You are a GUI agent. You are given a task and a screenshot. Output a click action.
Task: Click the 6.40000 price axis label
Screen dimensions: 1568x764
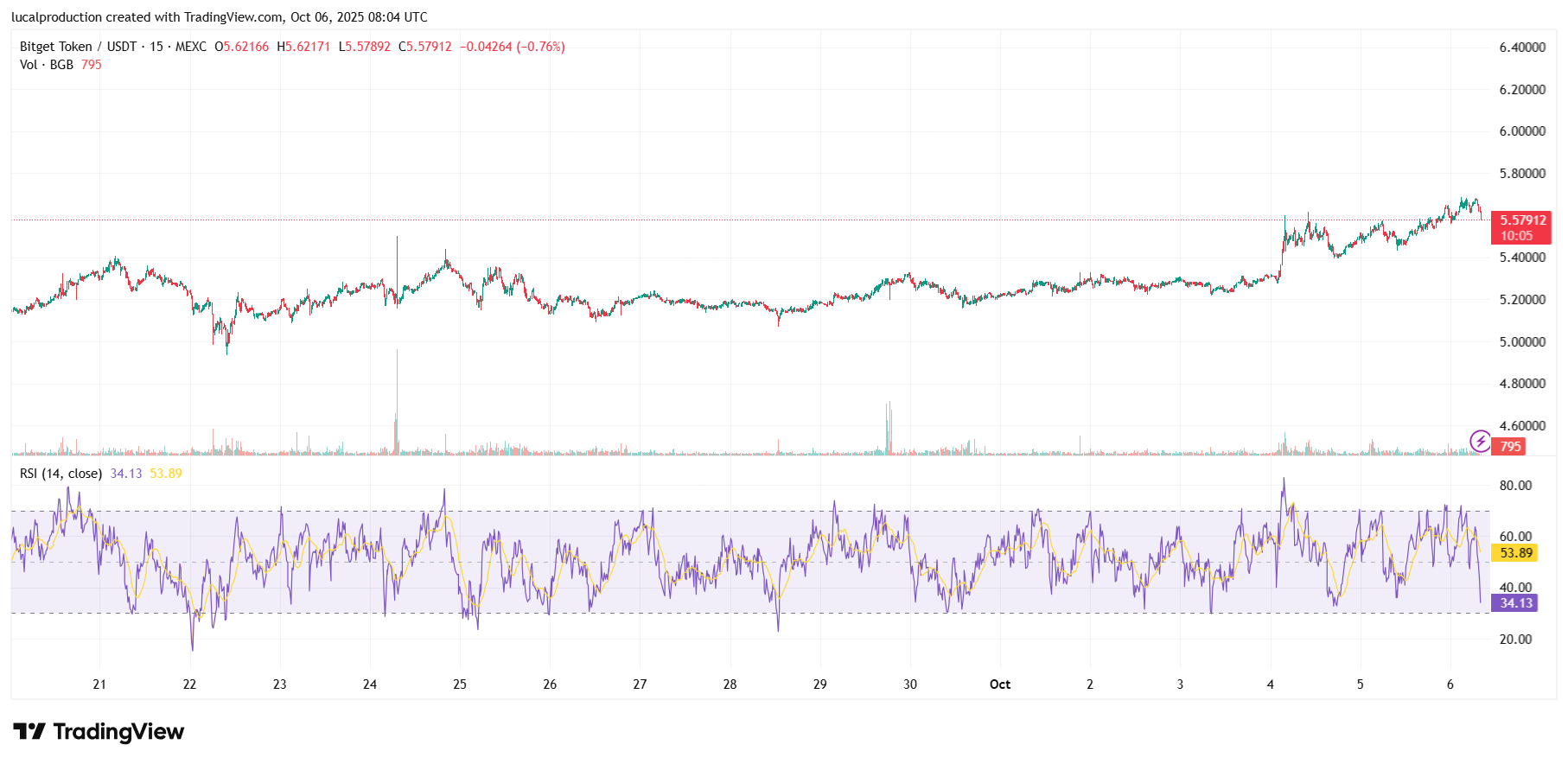point(1522,48)
